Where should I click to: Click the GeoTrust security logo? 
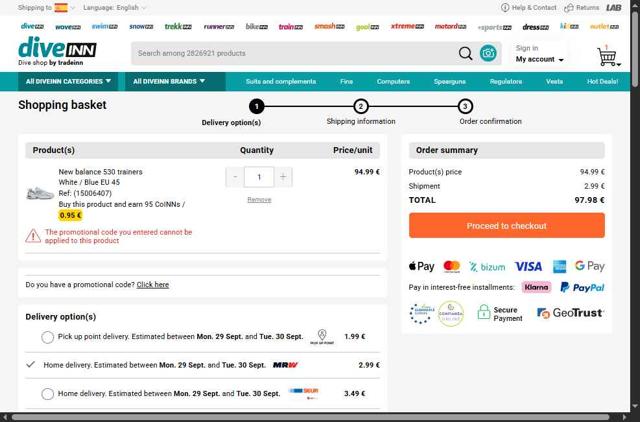coord(570,313)
